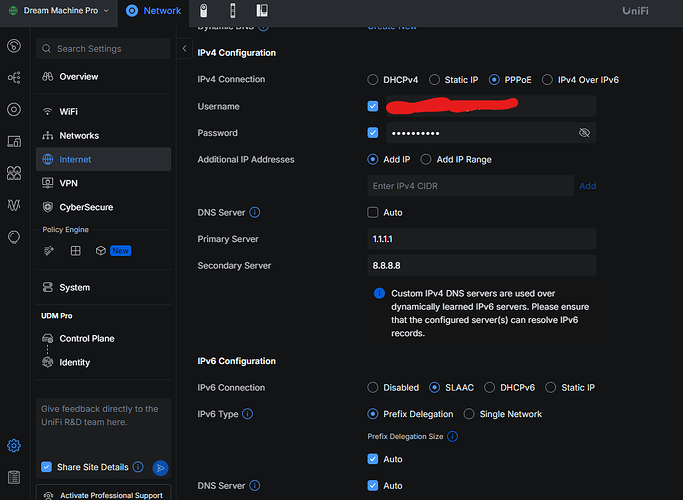Focus the Primary Server DNS field
Viewport: 683px width, 500px height.
(x=482, y=239)
